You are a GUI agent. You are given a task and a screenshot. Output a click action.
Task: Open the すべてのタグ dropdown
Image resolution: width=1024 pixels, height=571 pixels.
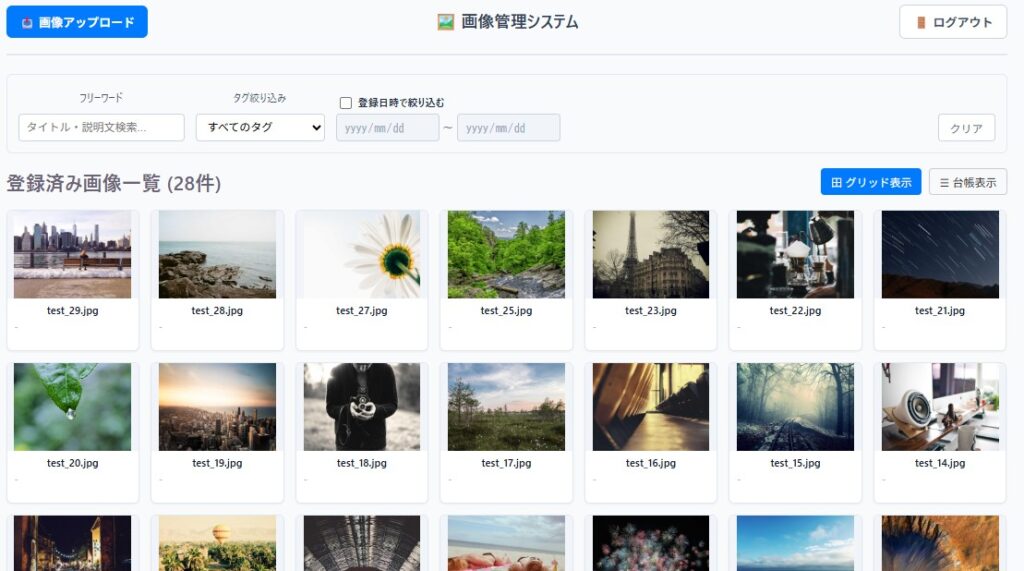click(x=260, y=127)
